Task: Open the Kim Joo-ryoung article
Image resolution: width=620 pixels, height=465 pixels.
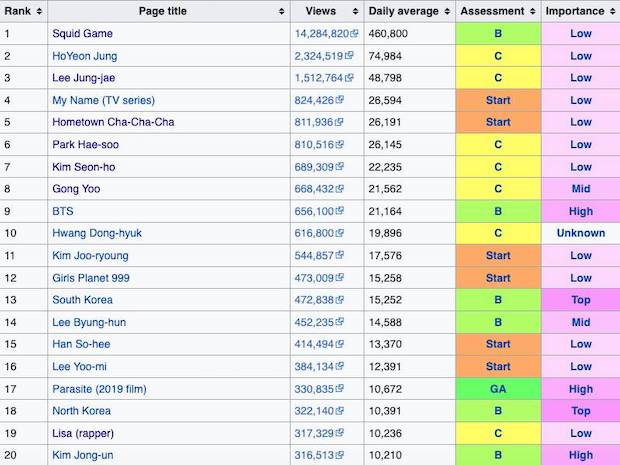Action: (90, 256)
